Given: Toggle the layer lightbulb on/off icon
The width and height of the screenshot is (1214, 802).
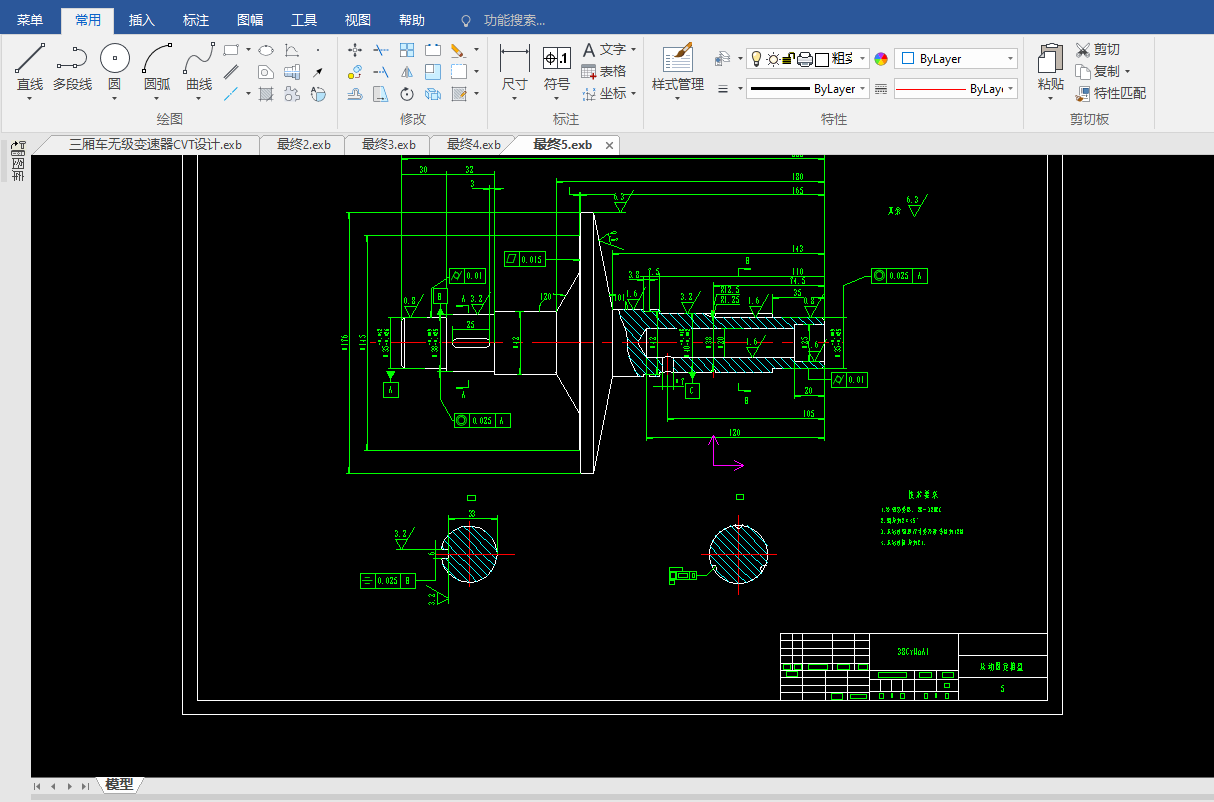Looking at the screenshot, I should pos(757,59).
